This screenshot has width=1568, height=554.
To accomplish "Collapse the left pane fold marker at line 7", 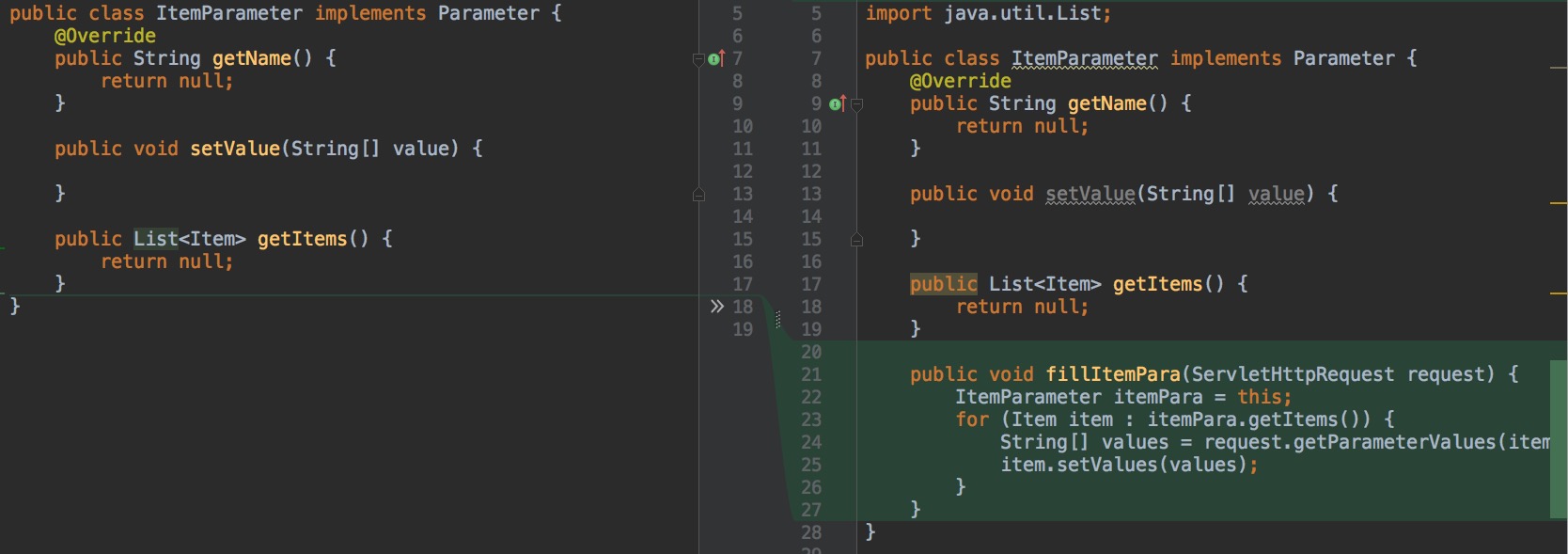I will pyautogui.click(x=698, y=59).
